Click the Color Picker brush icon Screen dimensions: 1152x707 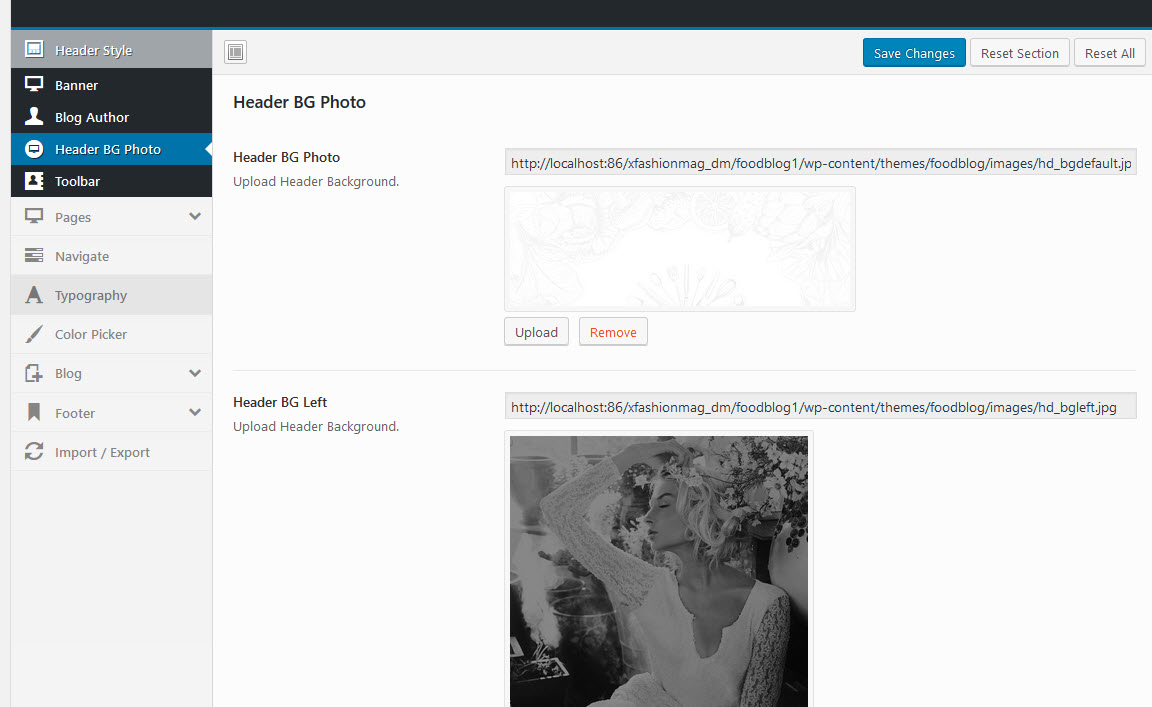tap(34, 334)
